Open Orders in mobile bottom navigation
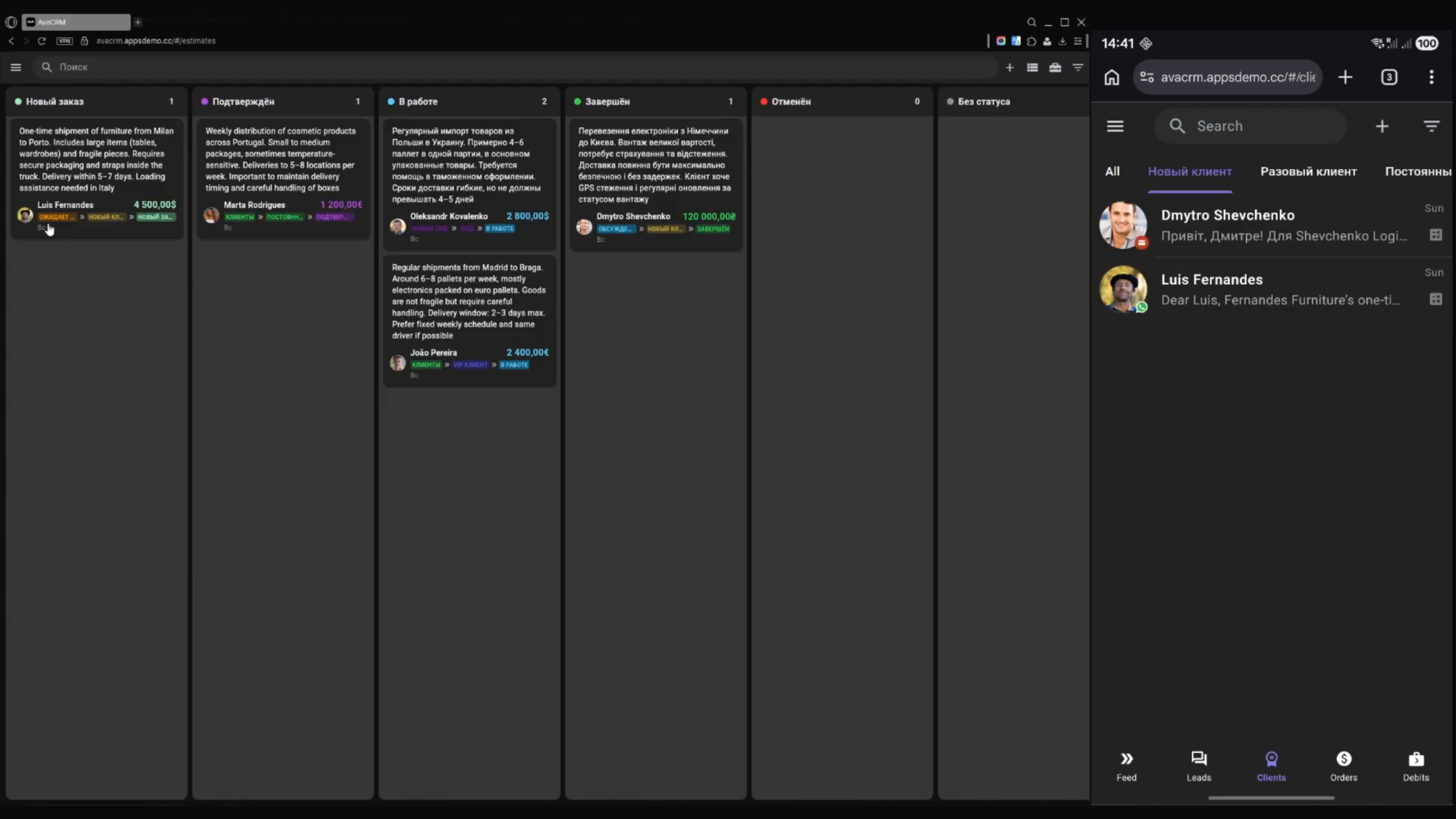Screen dimensions: 1456x819 click(x=1343, y=766)
